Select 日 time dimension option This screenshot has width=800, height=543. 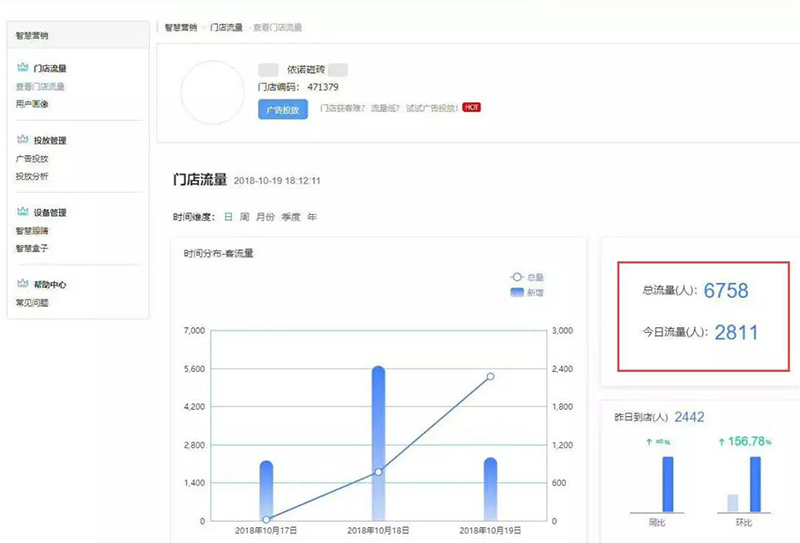point(228,217)
